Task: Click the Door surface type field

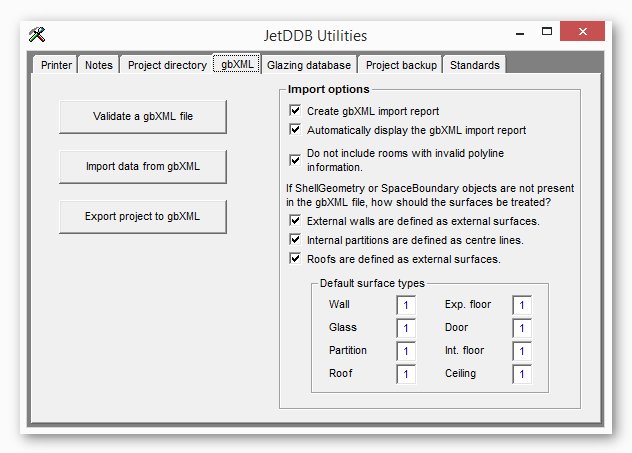Action: click(x=522, y=328)
